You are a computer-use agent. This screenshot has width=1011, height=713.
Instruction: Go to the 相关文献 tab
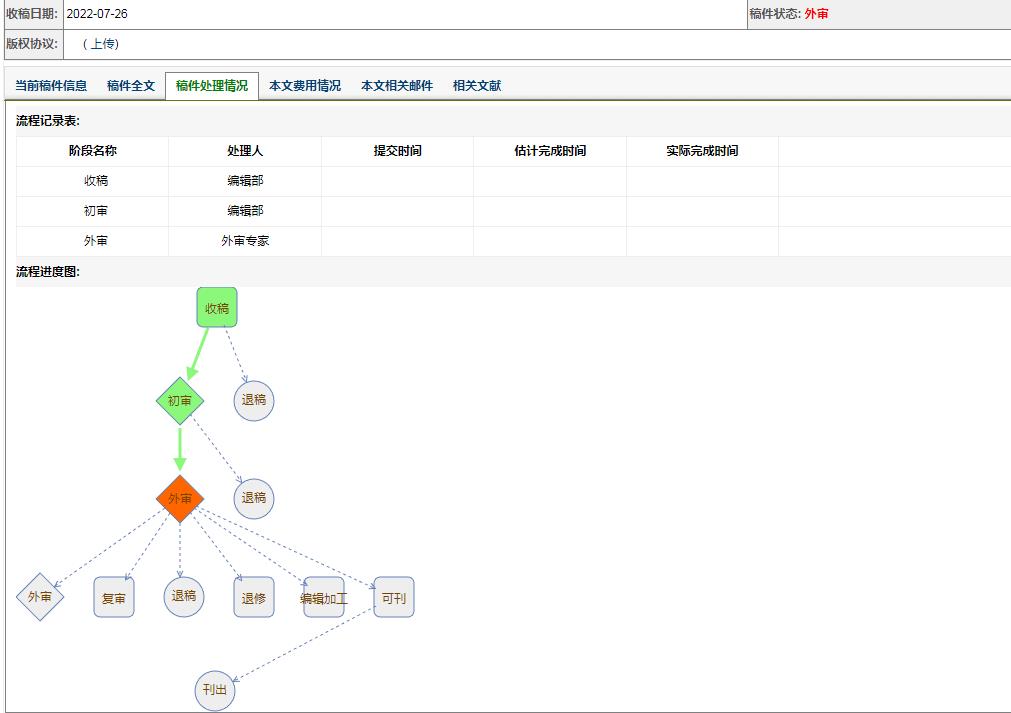tap(477, 86)
